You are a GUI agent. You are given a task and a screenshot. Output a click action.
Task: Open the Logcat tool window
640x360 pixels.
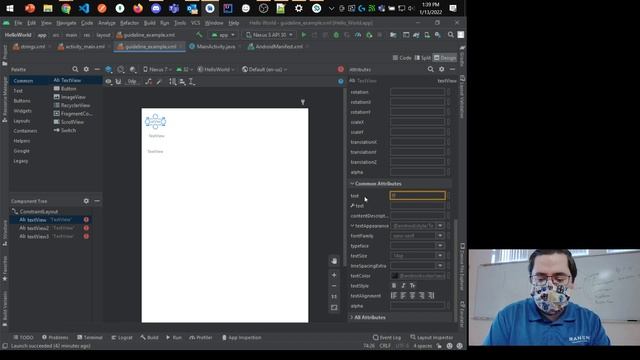(x=122, y=338)
